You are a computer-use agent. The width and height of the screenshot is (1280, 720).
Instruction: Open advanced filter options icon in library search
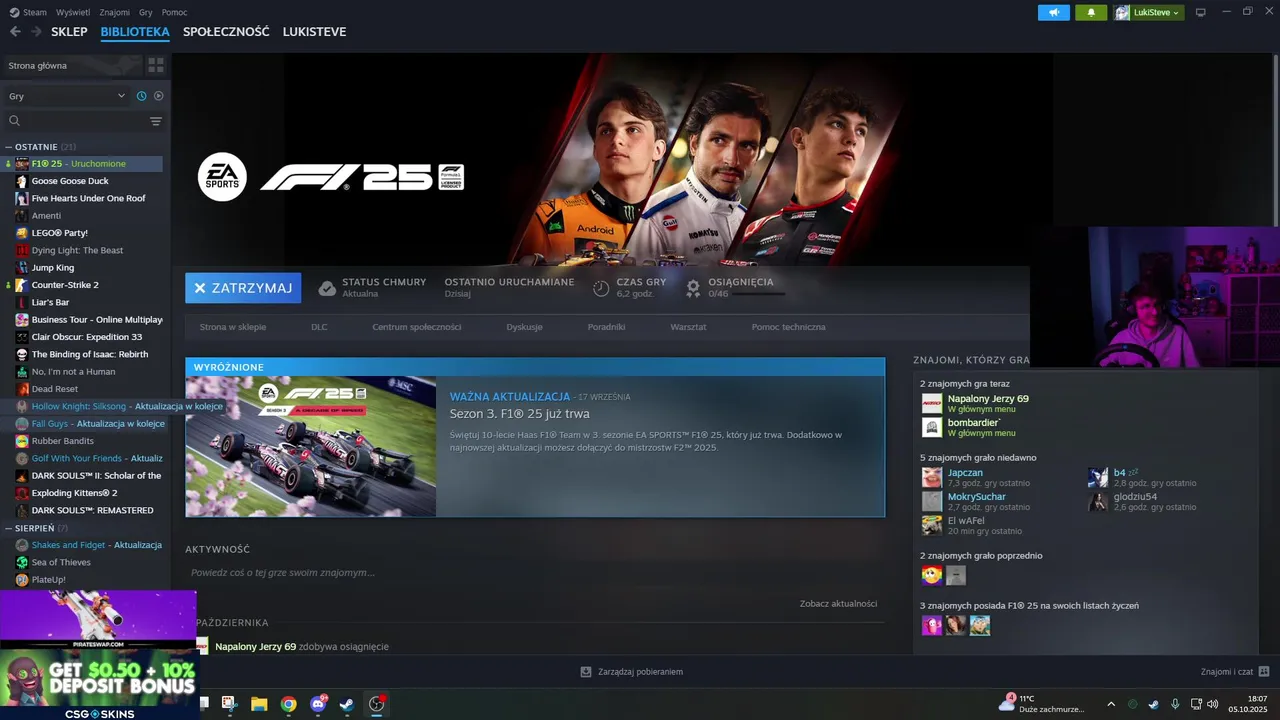pyautogui.click(x=156, y=121)
